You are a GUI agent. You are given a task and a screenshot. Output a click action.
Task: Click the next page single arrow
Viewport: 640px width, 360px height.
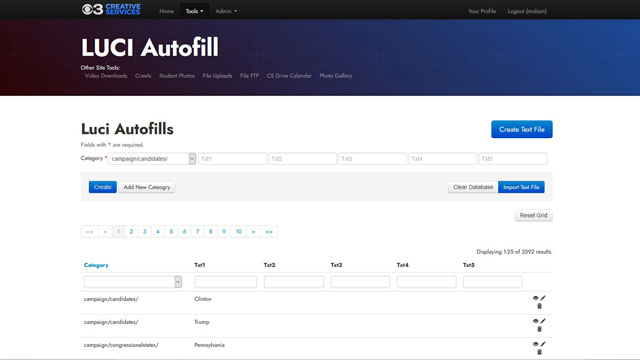(253, 231)
